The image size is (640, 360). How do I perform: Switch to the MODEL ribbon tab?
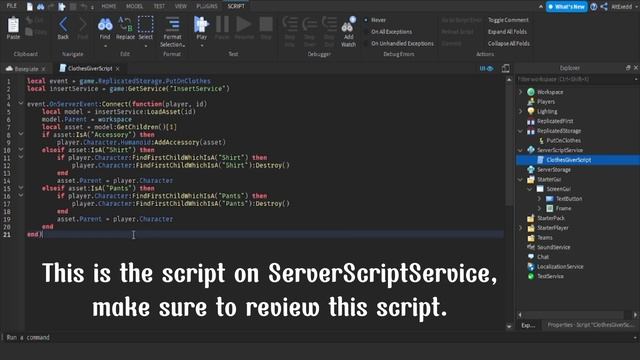pyautogui.click(x=134, y=6)
